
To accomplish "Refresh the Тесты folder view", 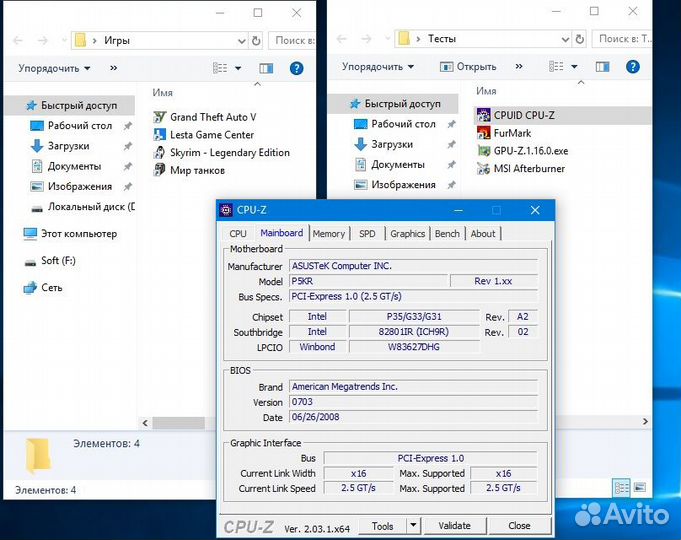I will coord(580,39).
